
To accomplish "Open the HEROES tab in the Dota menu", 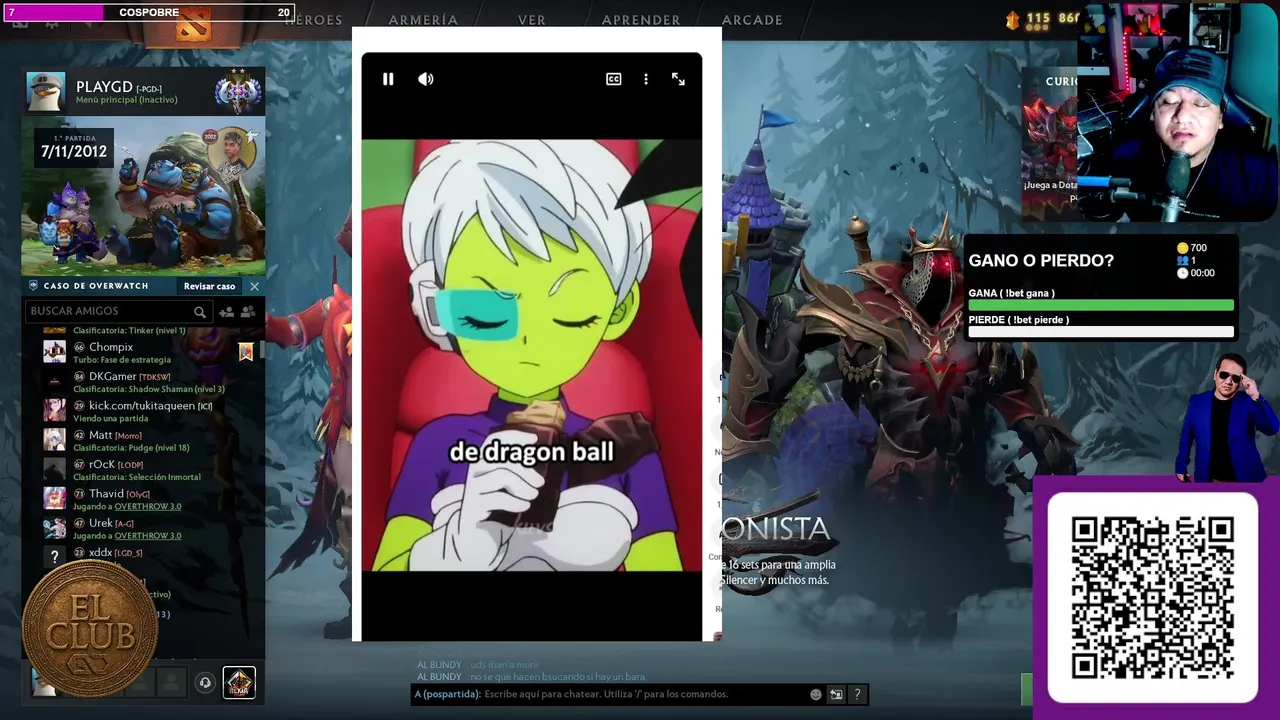I will click(314, 20).
